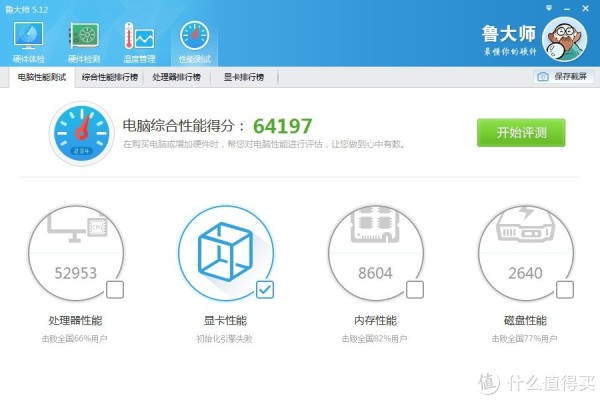
Task: Close the 鲁大师 window
Action: tap(585, 8)
